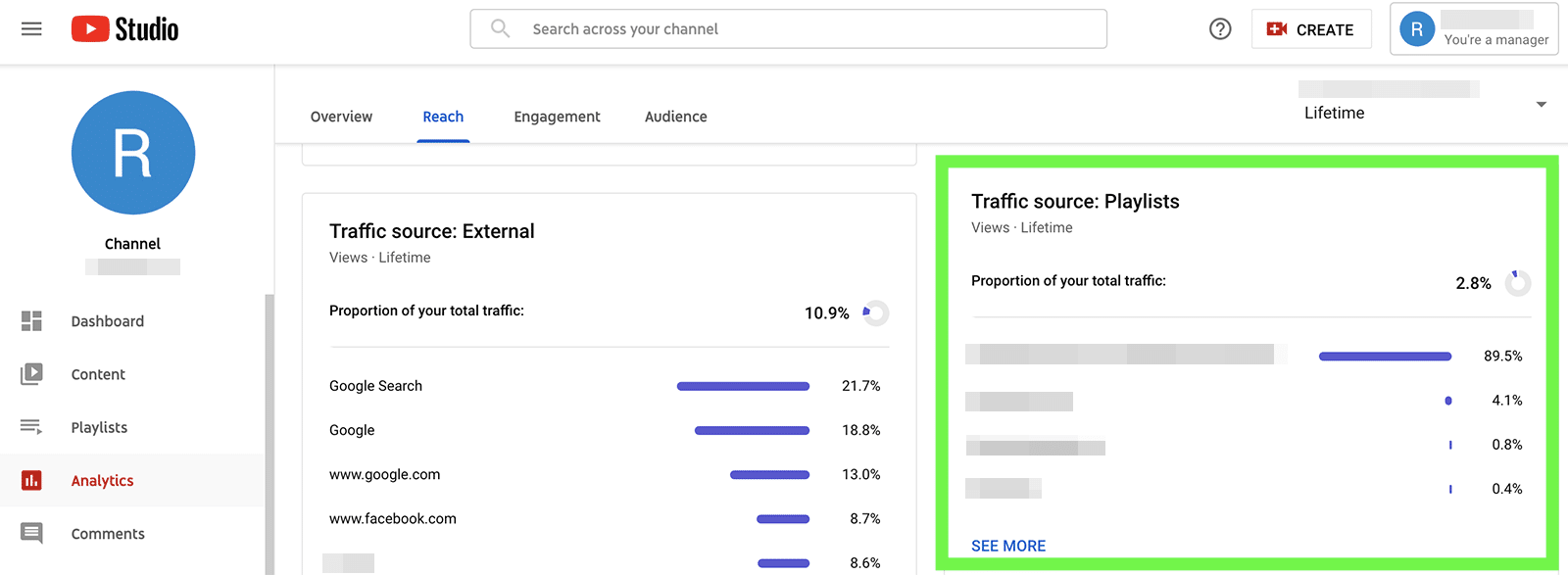The width and height of the screenshot is (1568, 575).
Task: Switch to the Overview tab
Action: 341,117
